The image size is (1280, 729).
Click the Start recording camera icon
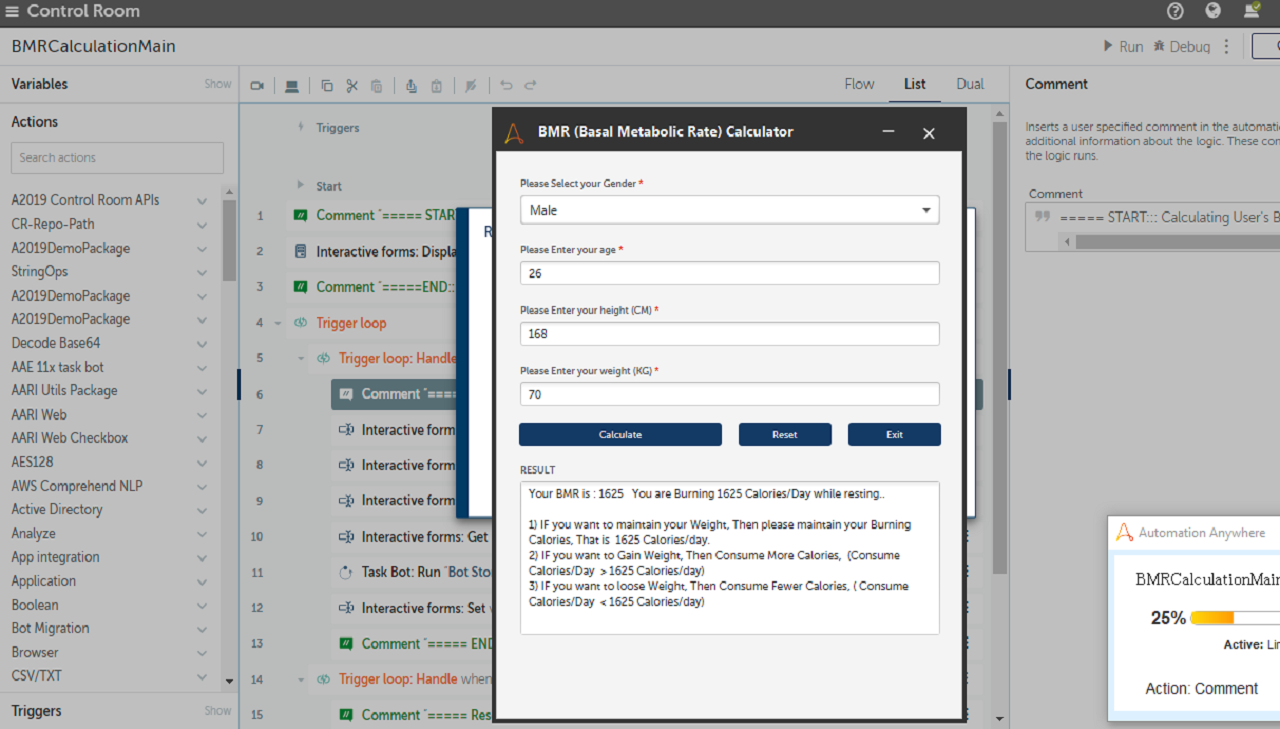click(257, 86)
